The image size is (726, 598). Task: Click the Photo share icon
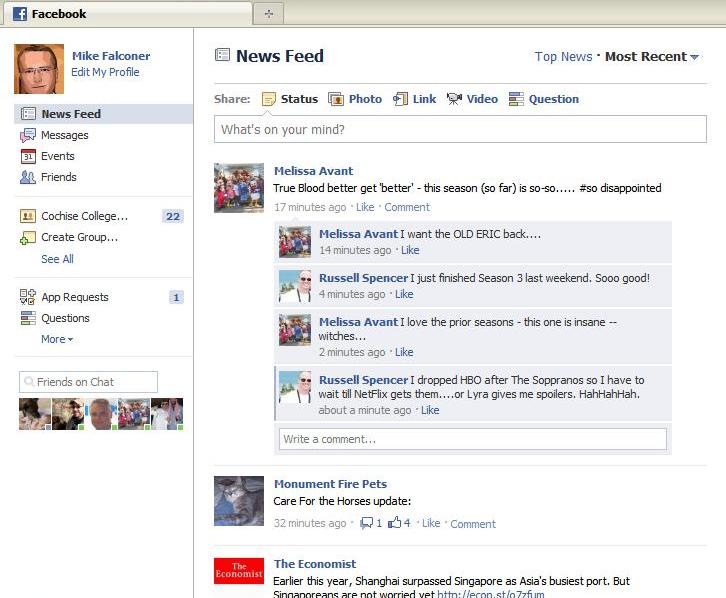point(336,99)
